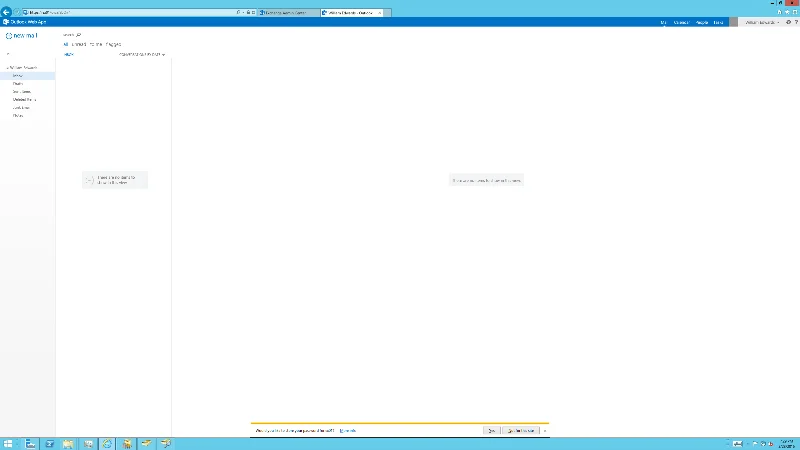Dismiss the password notification bar
Image resolution: width=800 pixels, height=450 pixels.
(544, 430)
